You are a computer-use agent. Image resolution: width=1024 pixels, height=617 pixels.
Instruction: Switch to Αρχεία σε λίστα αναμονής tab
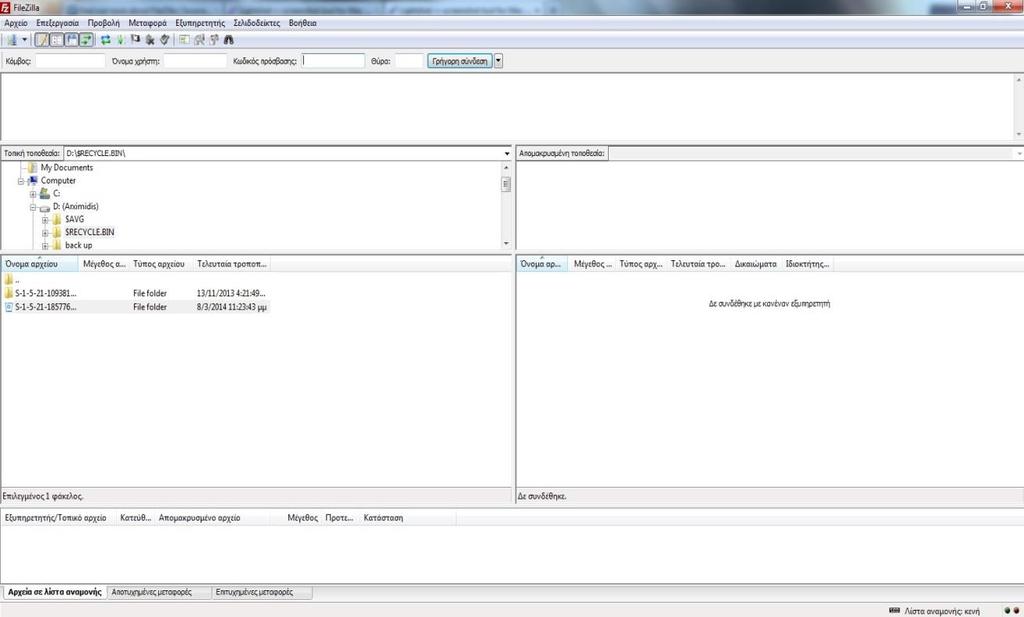pyautogui.click(x=55, y=592)
